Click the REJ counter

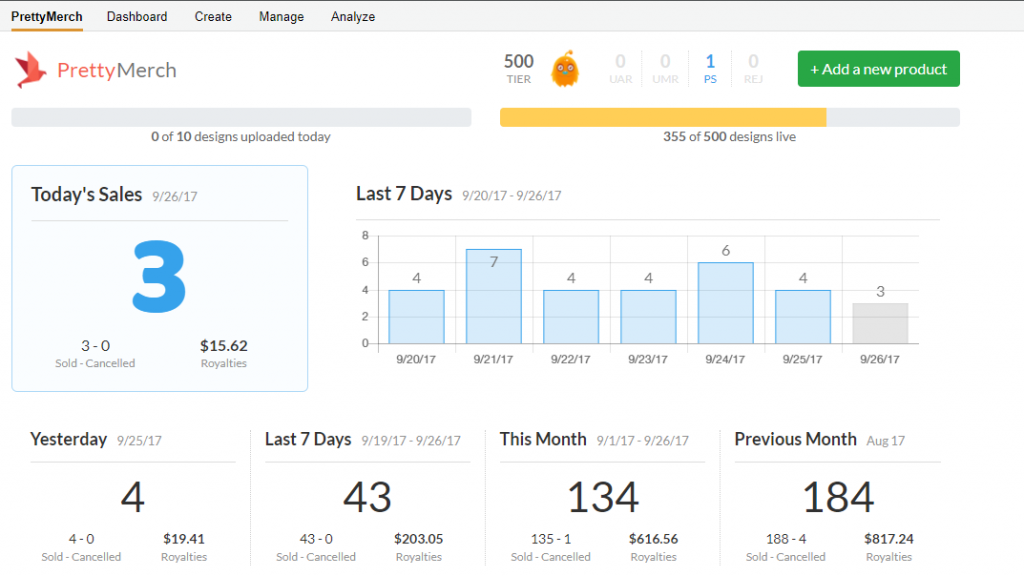753,69
